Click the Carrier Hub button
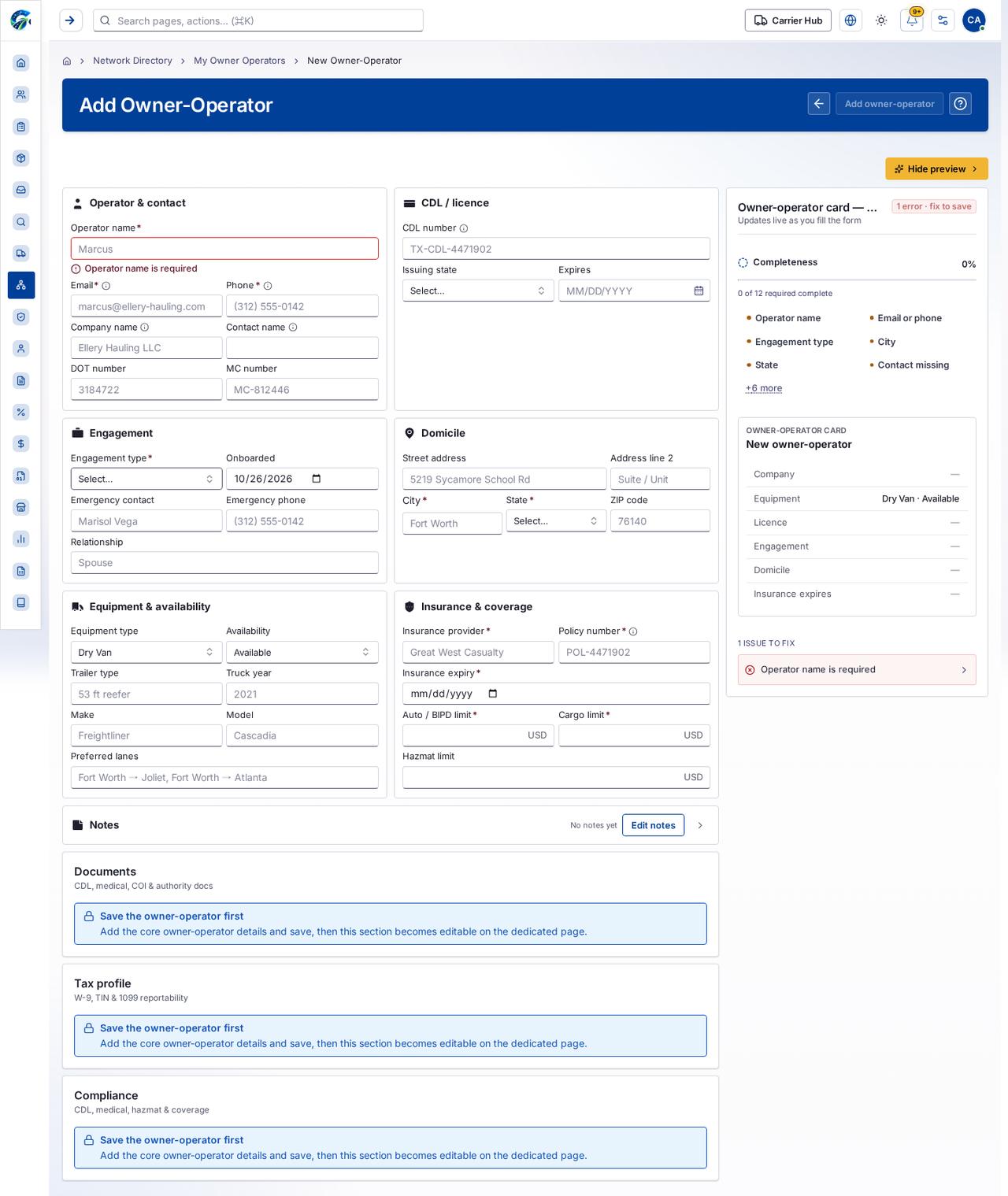 coord(788,20)
